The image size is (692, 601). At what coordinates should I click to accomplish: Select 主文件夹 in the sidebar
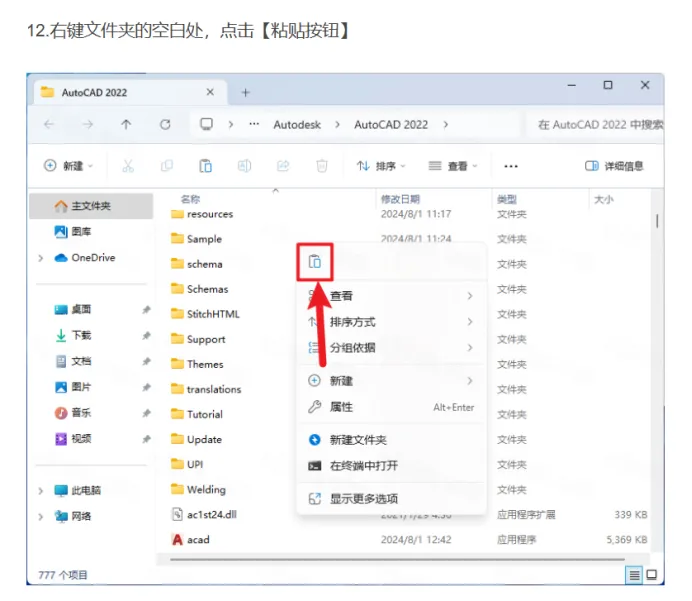(91, 206)
